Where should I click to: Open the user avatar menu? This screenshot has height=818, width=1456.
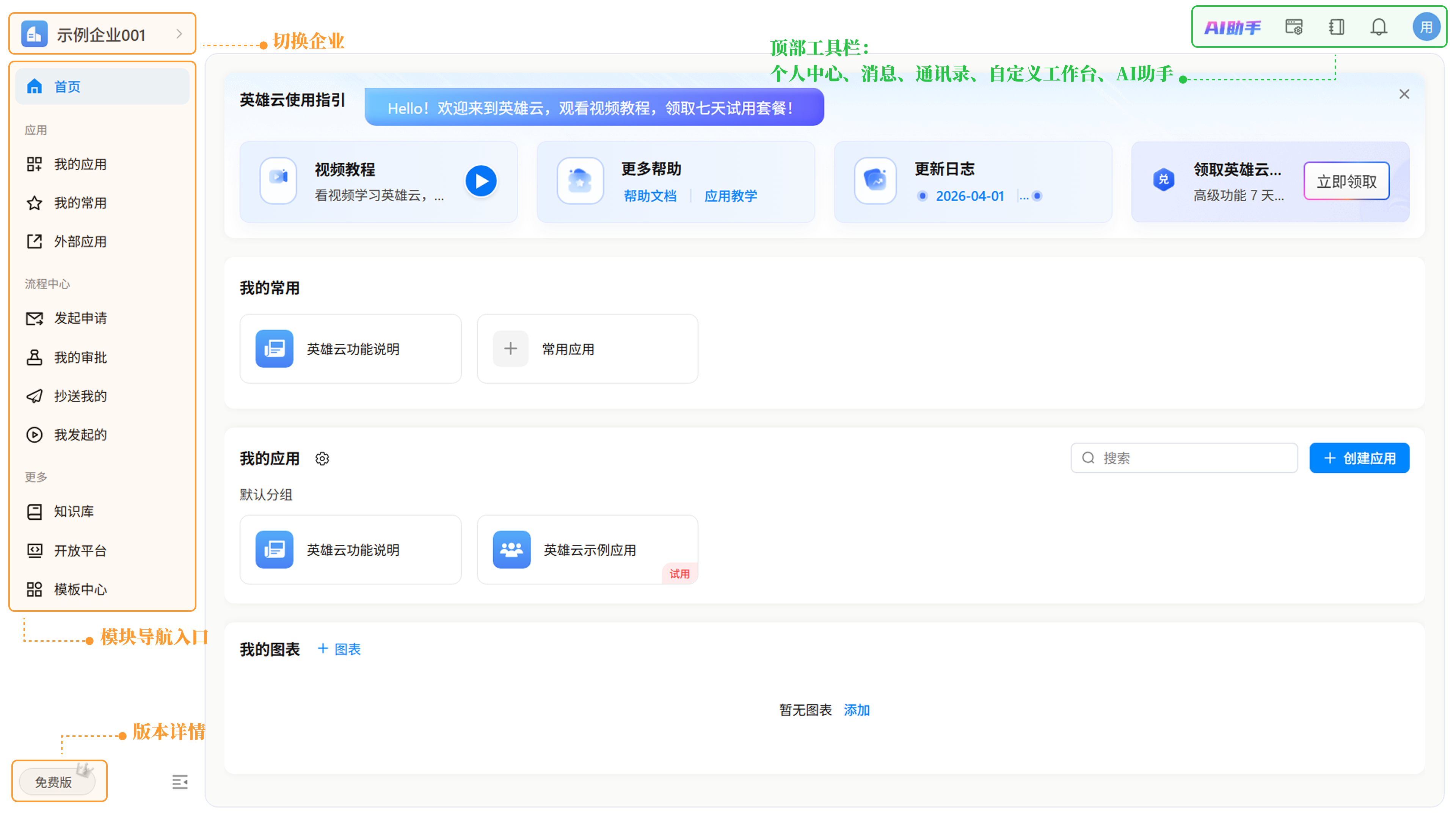click(x=1426, y=27)
